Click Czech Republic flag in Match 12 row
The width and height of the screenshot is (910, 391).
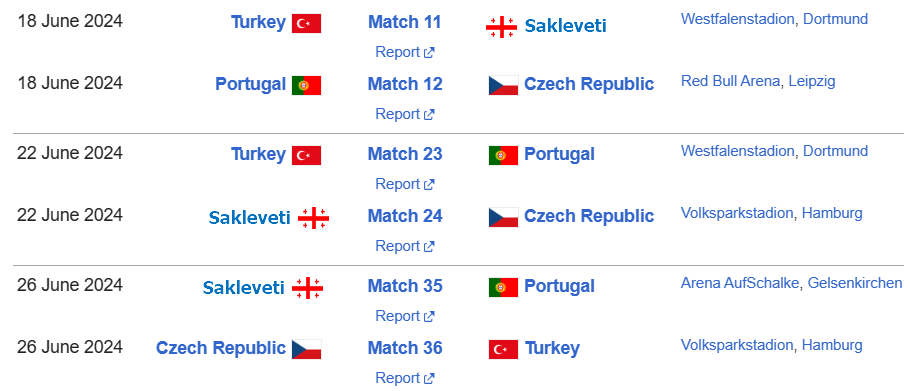[503, 85]
